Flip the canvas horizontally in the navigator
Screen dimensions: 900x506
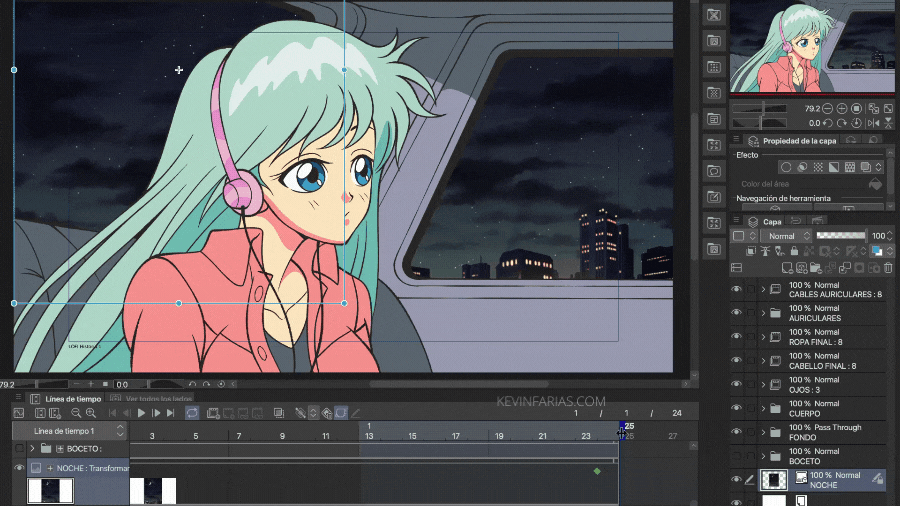tap(874, 123)
